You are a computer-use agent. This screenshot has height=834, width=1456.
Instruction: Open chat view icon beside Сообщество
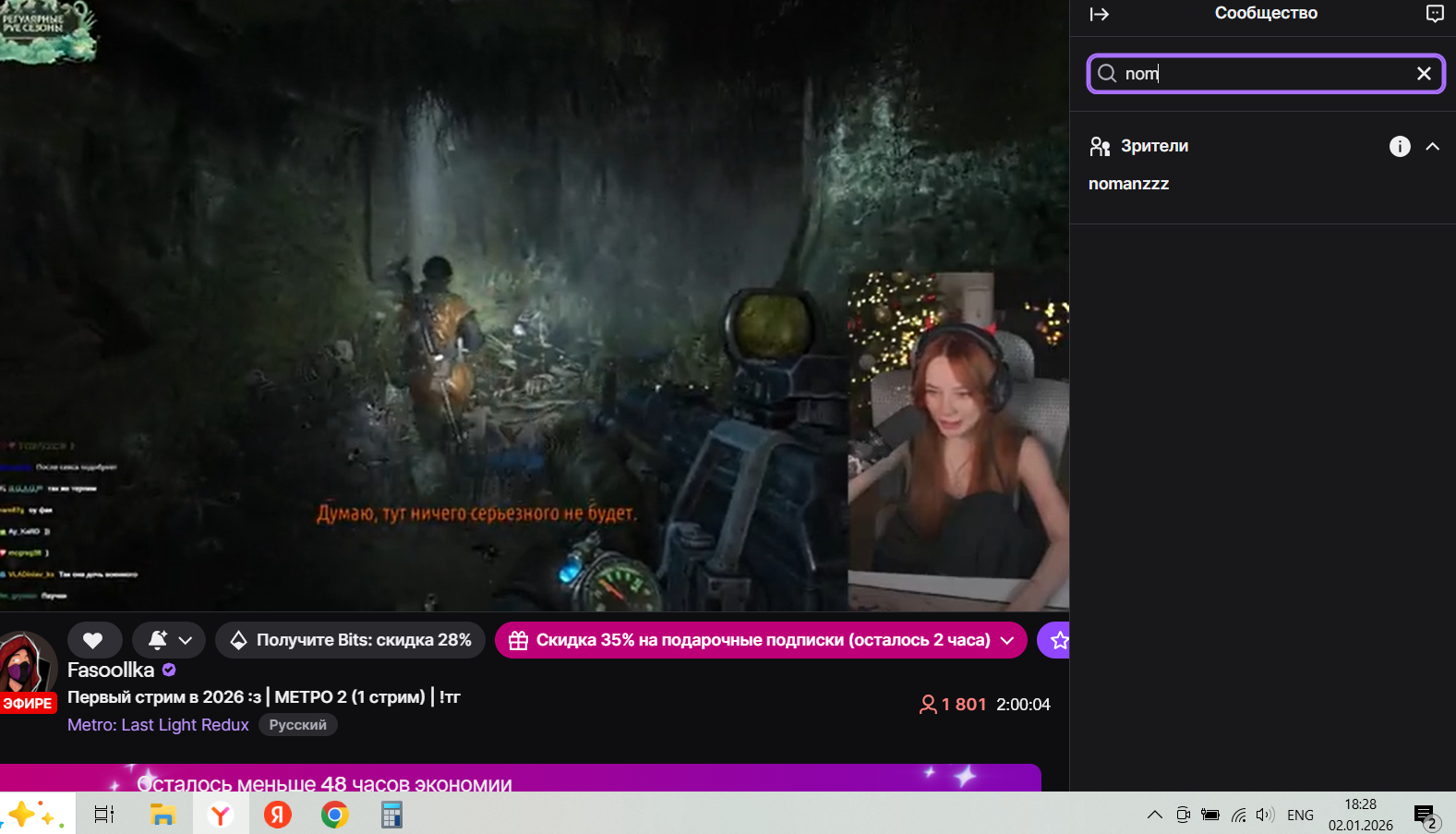1435,14
